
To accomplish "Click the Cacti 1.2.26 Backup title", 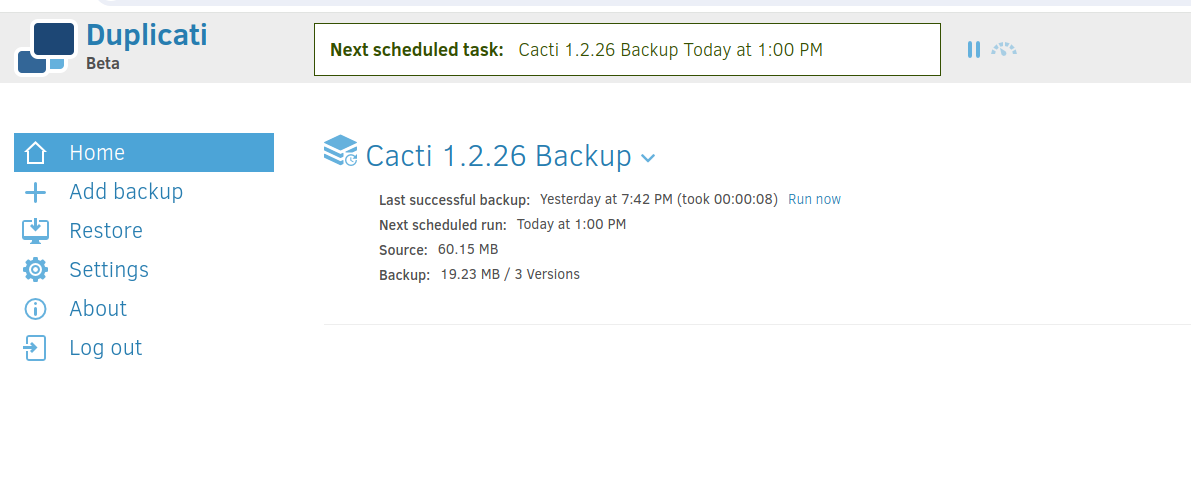I will pyautogui.click(x=498, y=156).
